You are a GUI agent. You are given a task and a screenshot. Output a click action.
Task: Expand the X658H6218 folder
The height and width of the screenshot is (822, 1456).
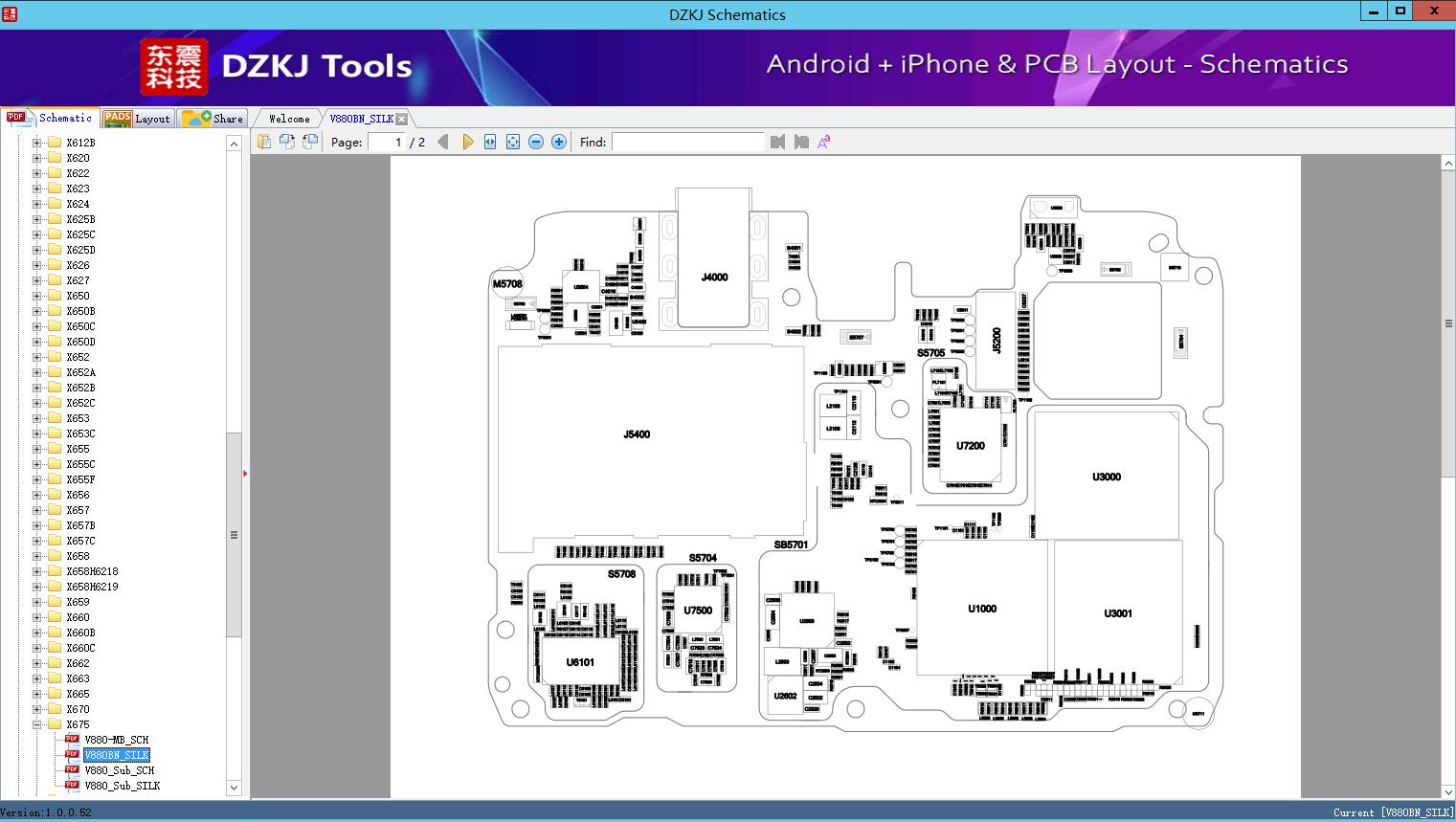tap(37, 571)
